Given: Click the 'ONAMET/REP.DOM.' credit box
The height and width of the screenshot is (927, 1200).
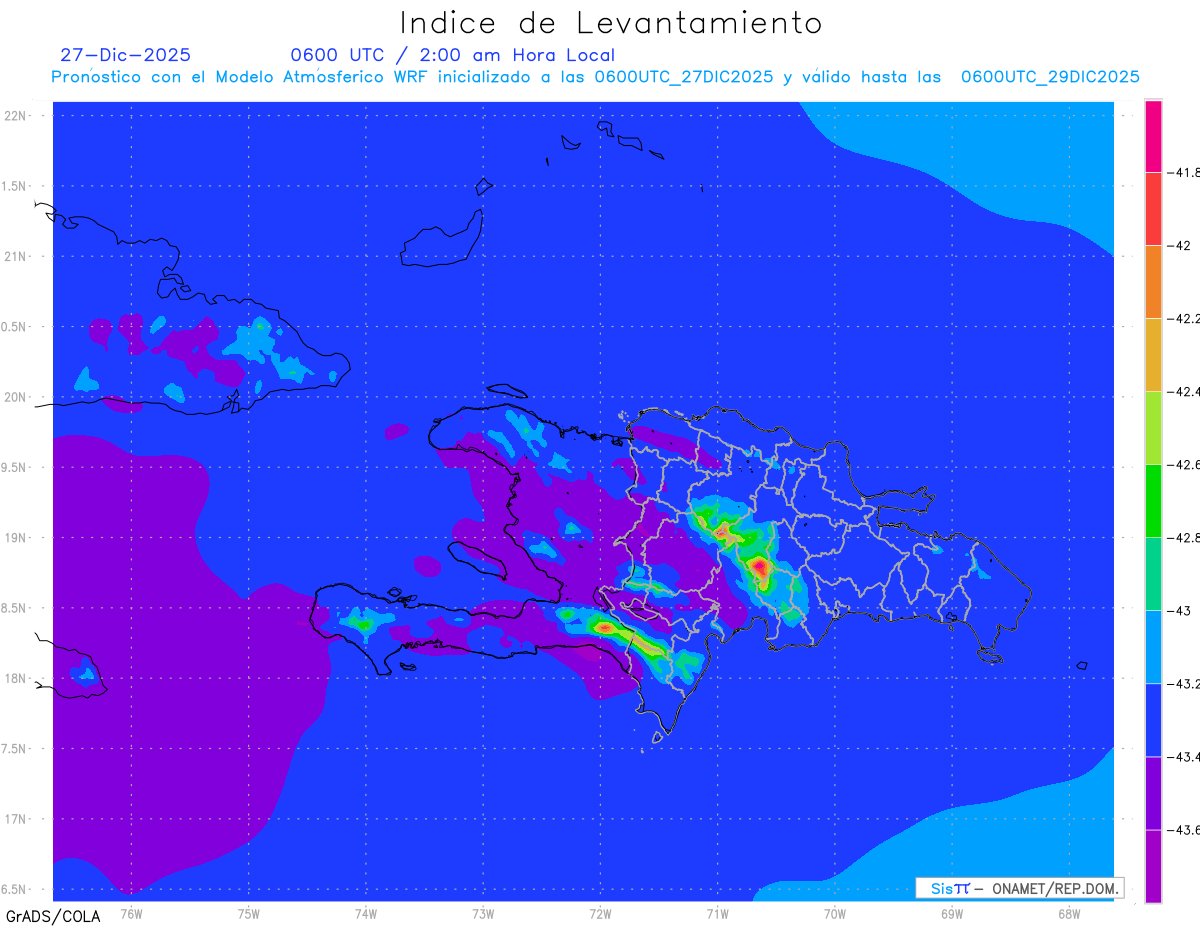Looking at the screenshot, I should point(1020,888).
